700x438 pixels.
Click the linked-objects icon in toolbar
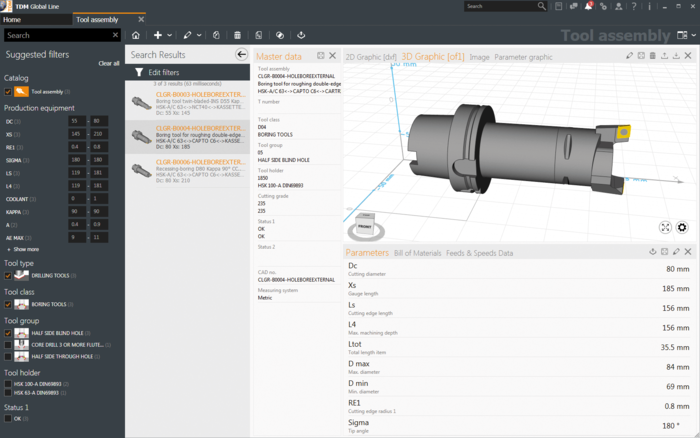[280, 35]
